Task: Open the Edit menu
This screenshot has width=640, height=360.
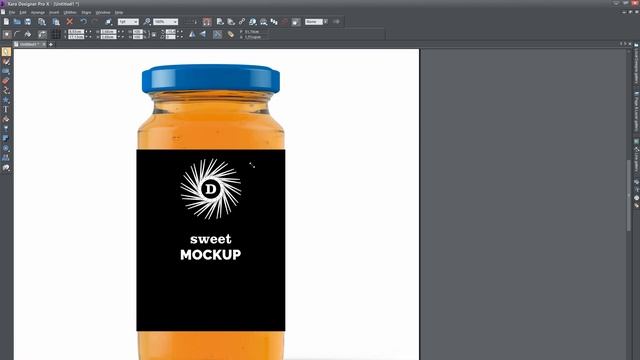Action: pos(23,13)
